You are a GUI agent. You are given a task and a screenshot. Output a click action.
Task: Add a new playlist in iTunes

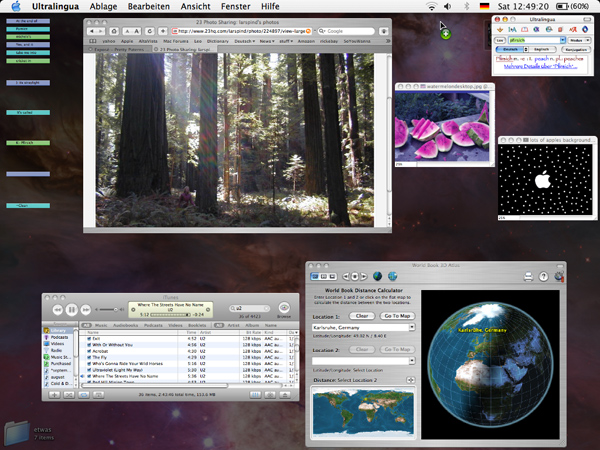click(54, 395)
